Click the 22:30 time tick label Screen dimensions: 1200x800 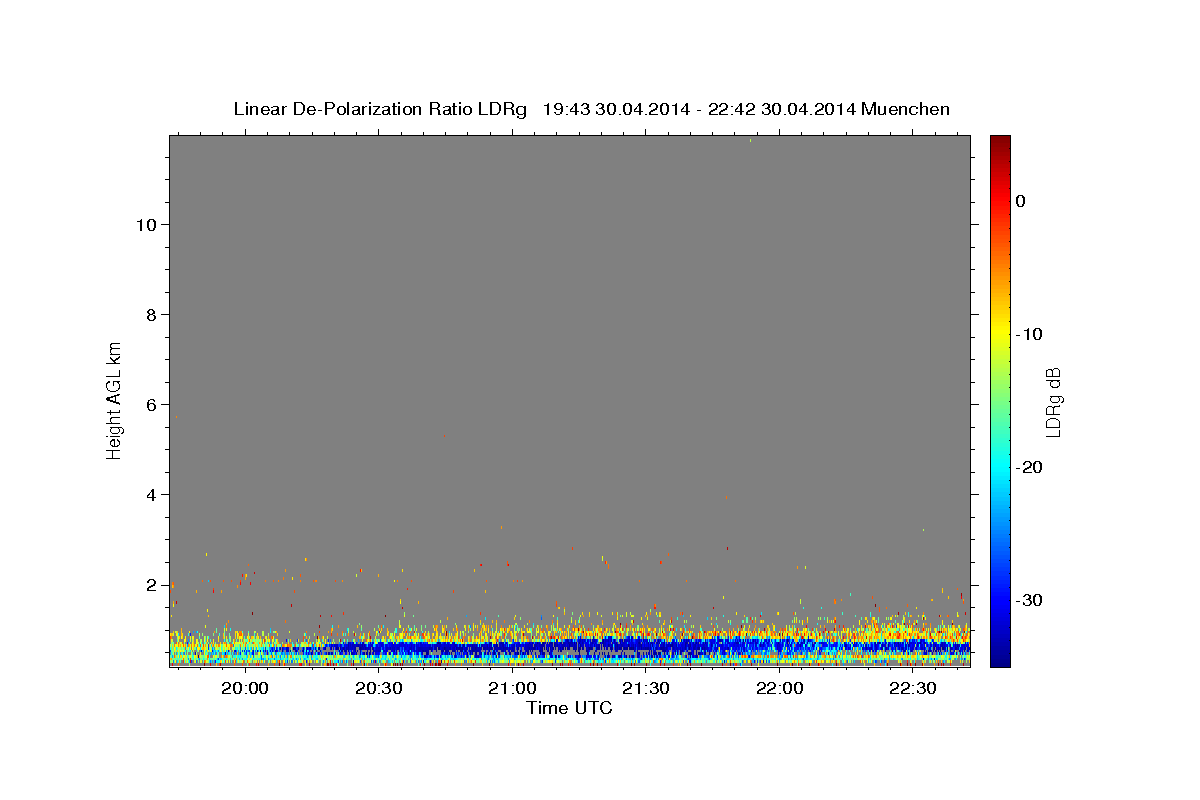click(x=913, y=688)
